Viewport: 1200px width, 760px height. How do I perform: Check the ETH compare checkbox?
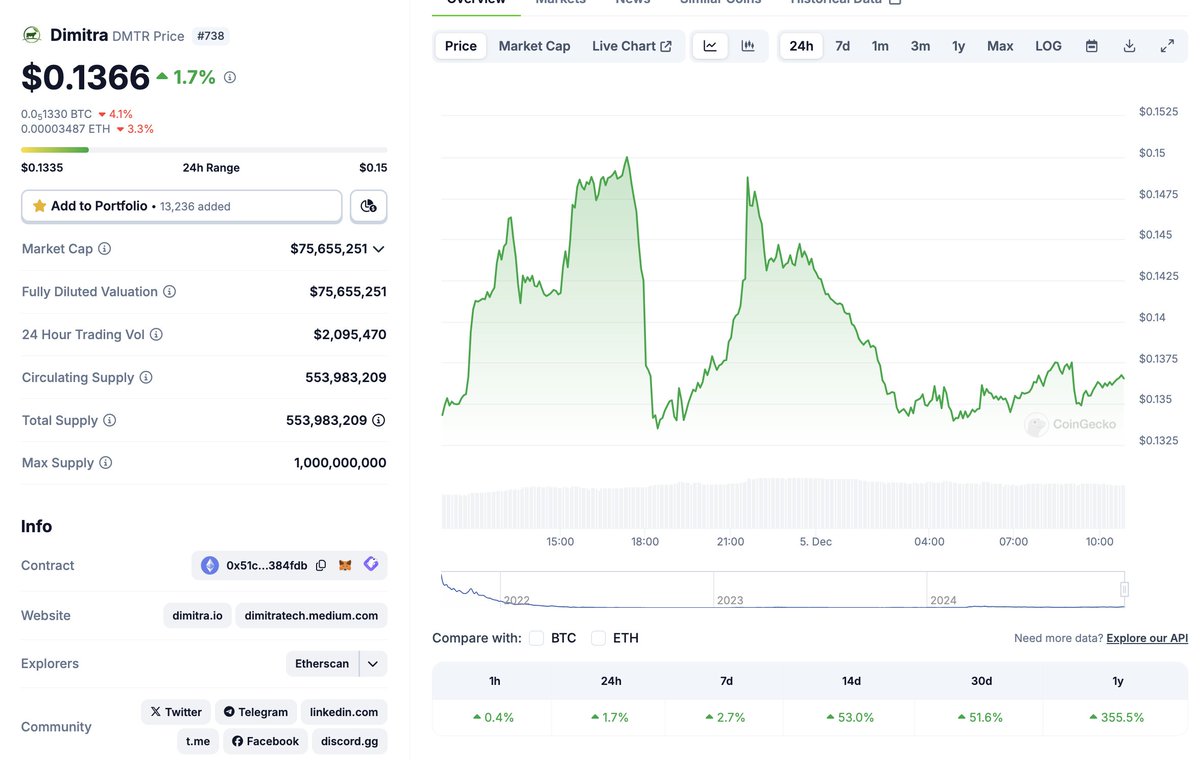point(598,638)
